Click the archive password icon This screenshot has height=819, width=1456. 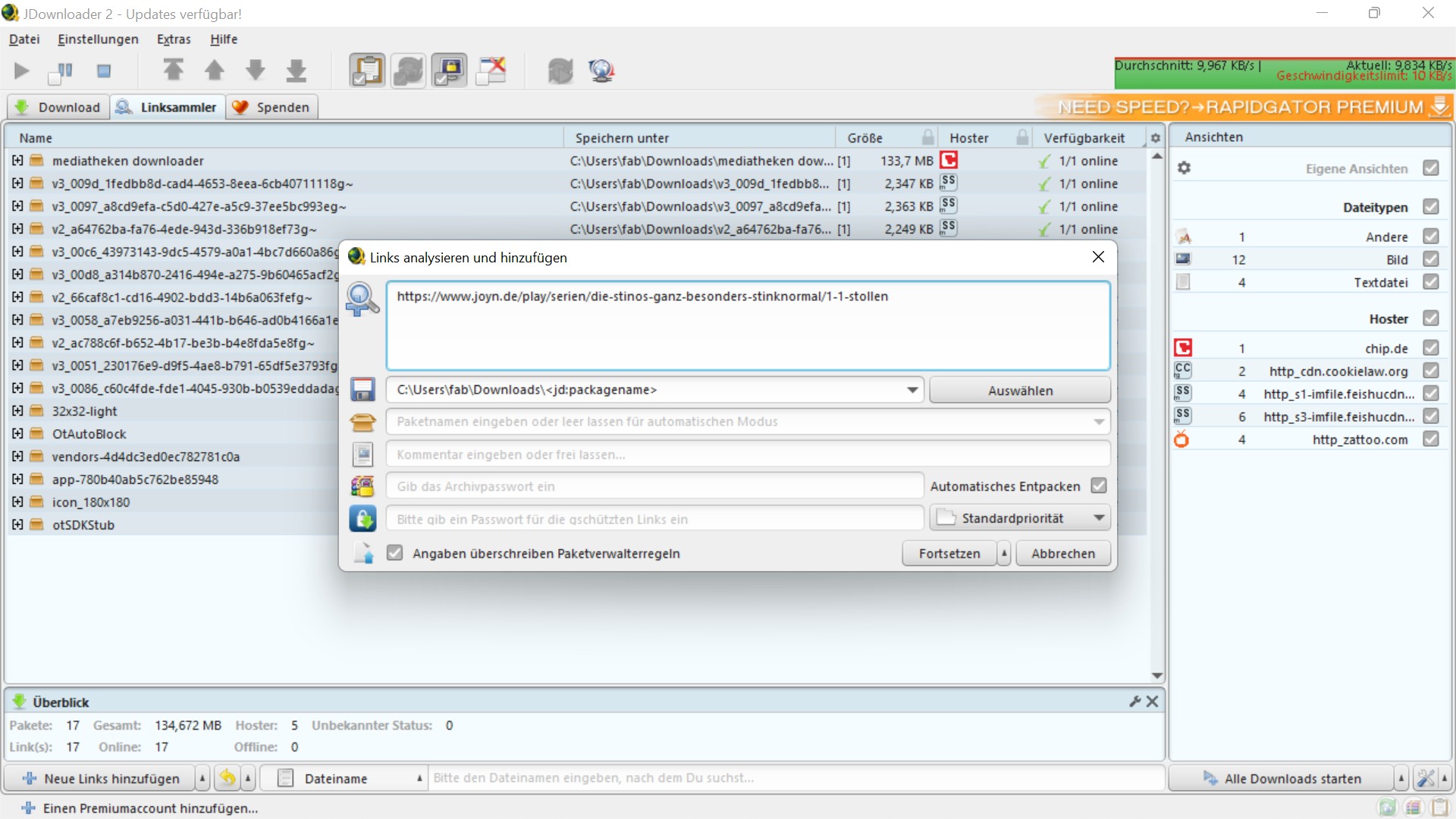click(x=363, y=486)
